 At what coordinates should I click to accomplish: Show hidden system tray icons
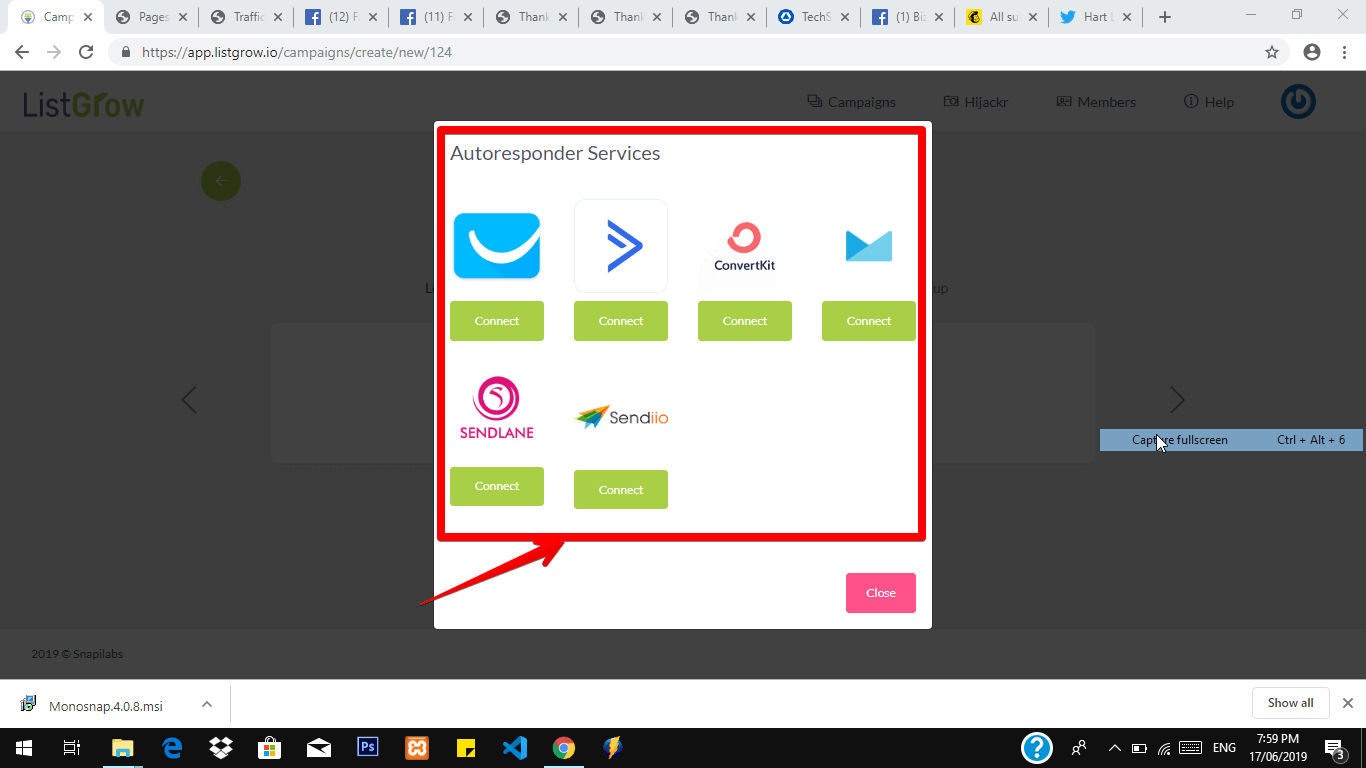click(1114, 747)
